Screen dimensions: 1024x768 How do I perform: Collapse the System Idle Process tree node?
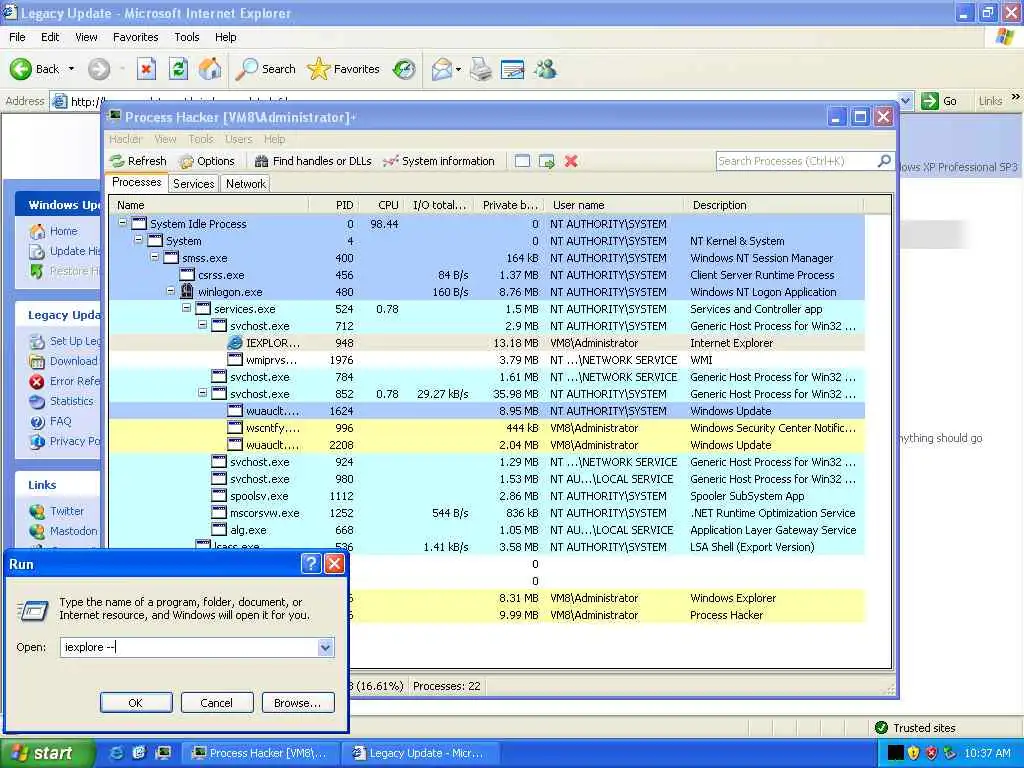tap(122, 223)
